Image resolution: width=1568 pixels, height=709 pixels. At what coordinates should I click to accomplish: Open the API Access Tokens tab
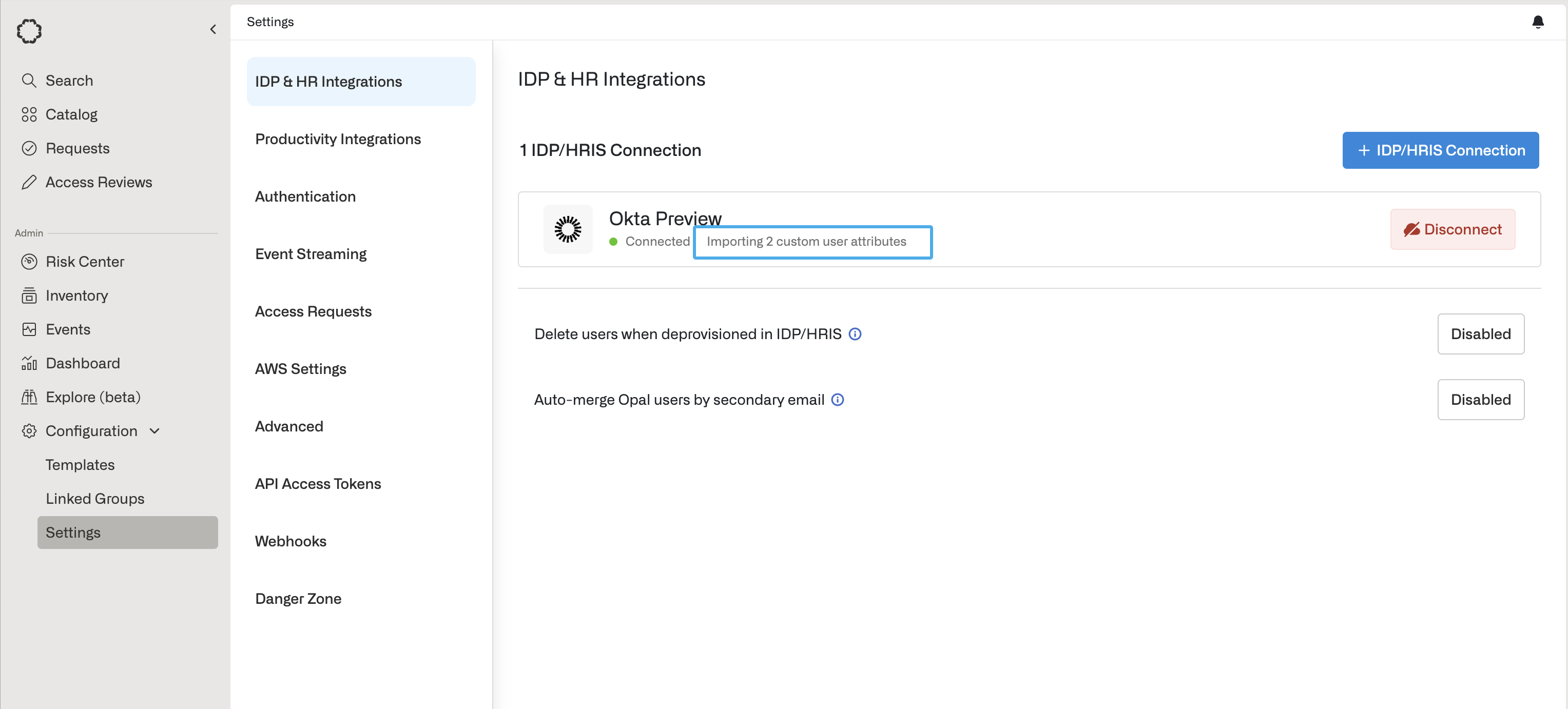click(318, 484)
